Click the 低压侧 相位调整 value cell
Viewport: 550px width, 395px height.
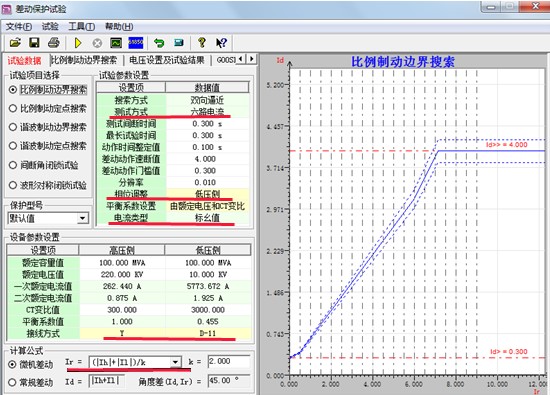207,194
